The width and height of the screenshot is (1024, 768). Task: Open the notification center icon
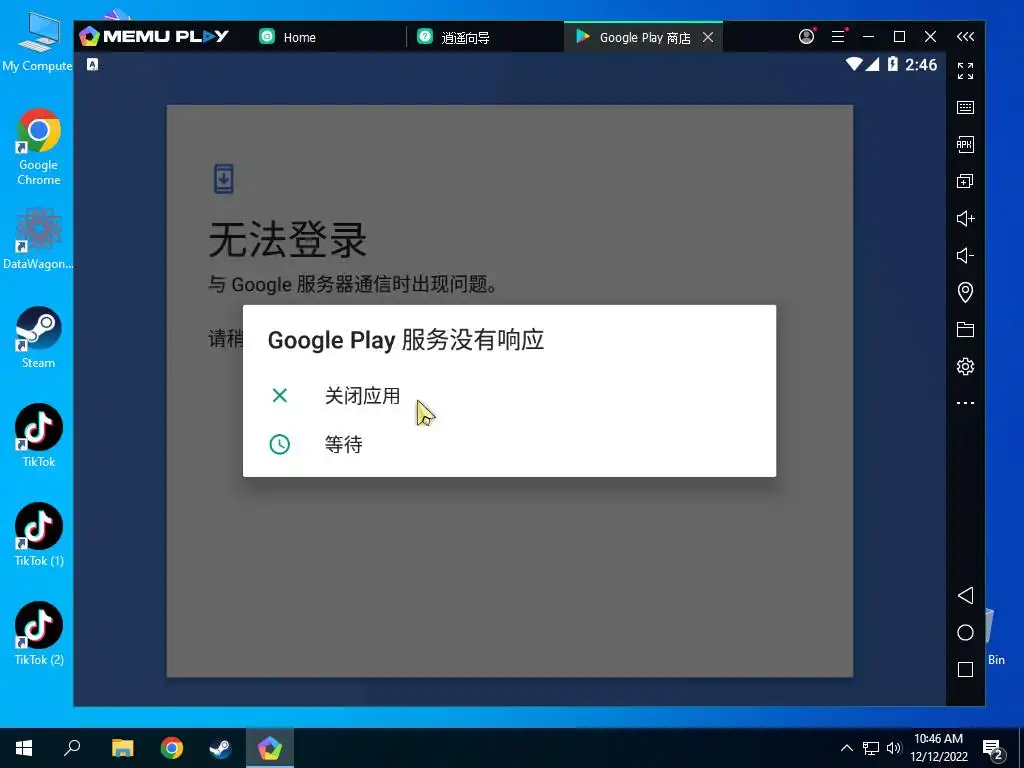pos(993,749)
